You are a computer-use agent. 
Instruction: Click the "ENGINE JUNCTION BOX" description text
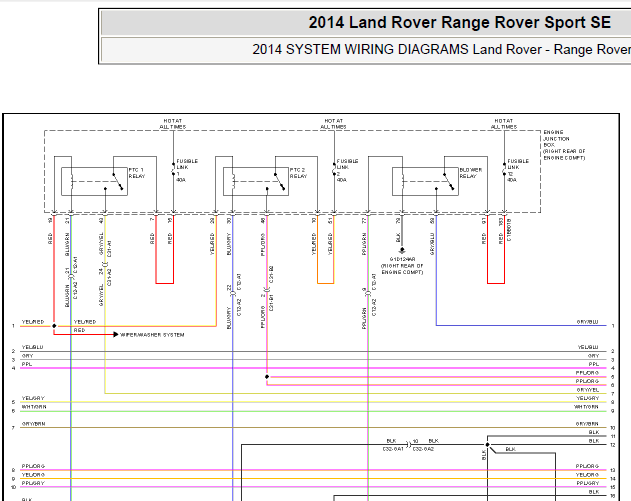[x=564, y=145]
